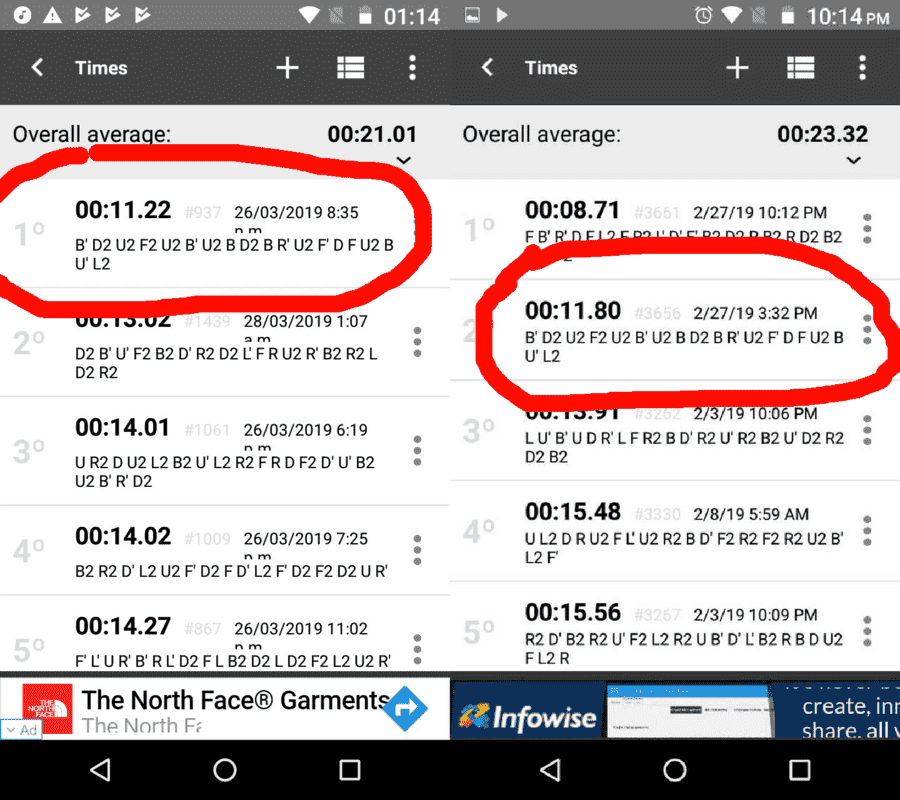The width and height of the screenshot is (900, 800).
Task: Open options for the 00:15.48 solve
Action: point(867,530)
